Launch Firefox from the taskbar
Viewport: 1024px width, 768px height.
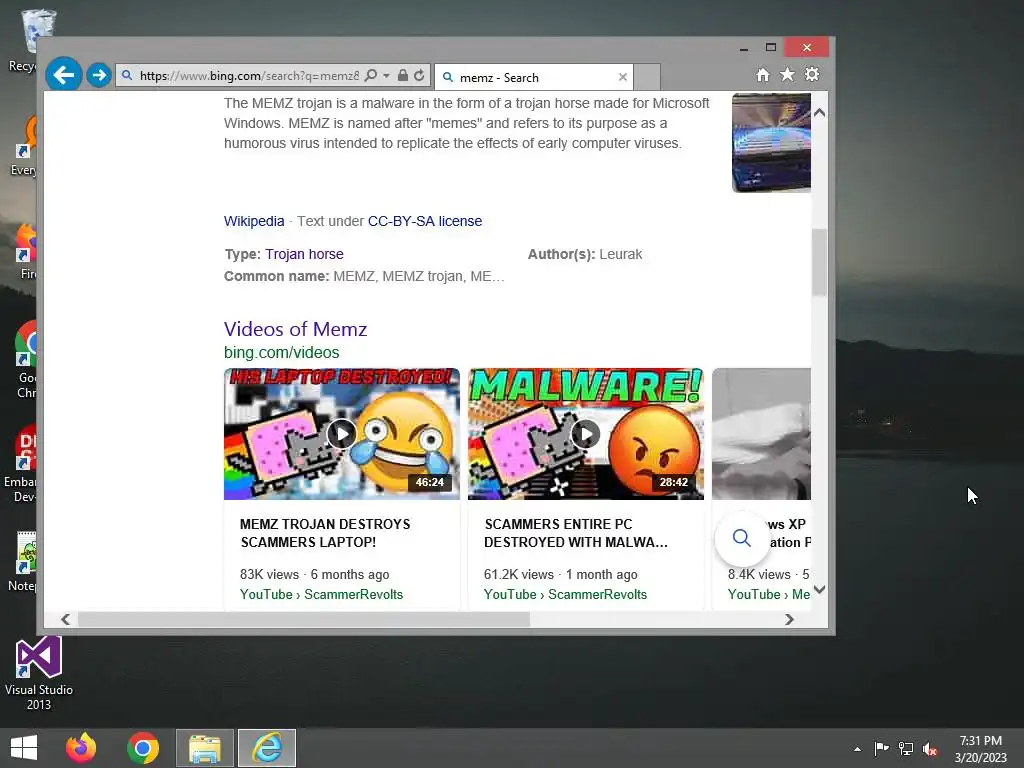point(81,748)
